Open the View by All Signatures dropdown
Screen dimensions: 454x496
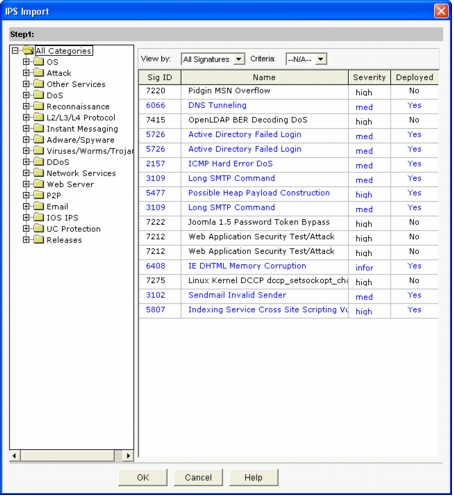pyautogui.click(x=213, y=59)
